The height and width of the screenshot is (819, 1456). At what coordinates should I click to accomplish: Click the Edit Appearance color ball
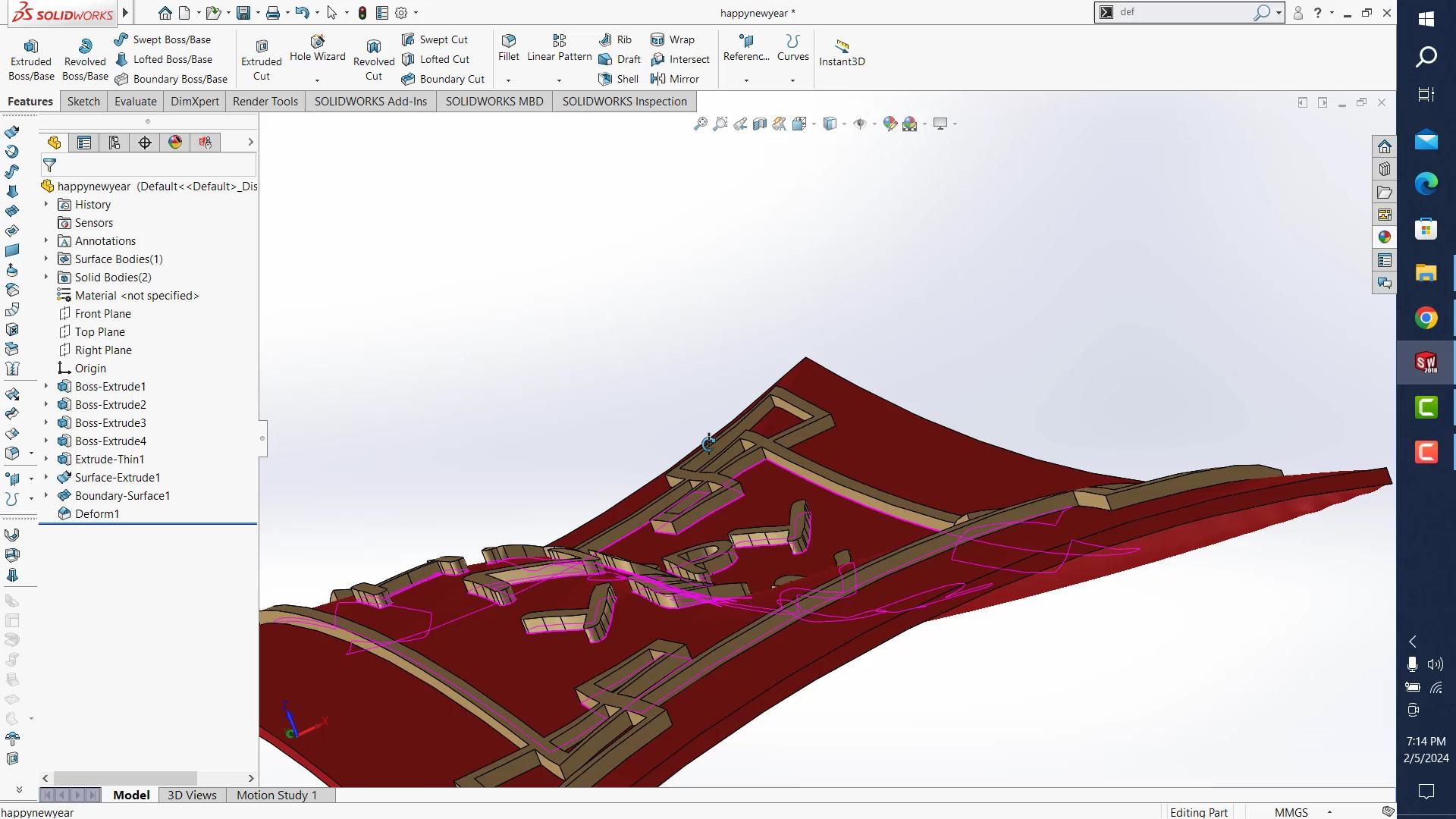(890, 124)
